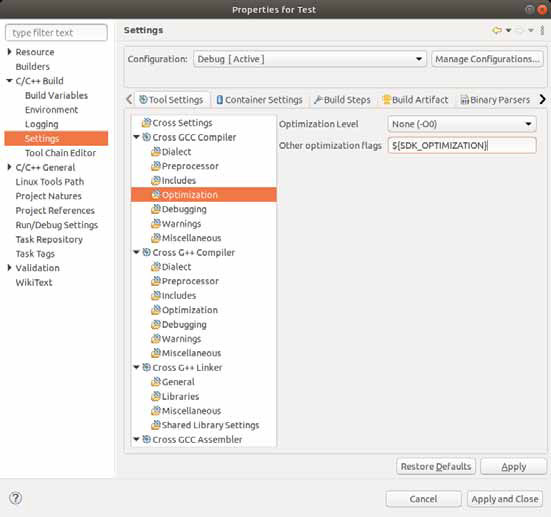Click the Cross Settings tool icon

tap(146, 123)
